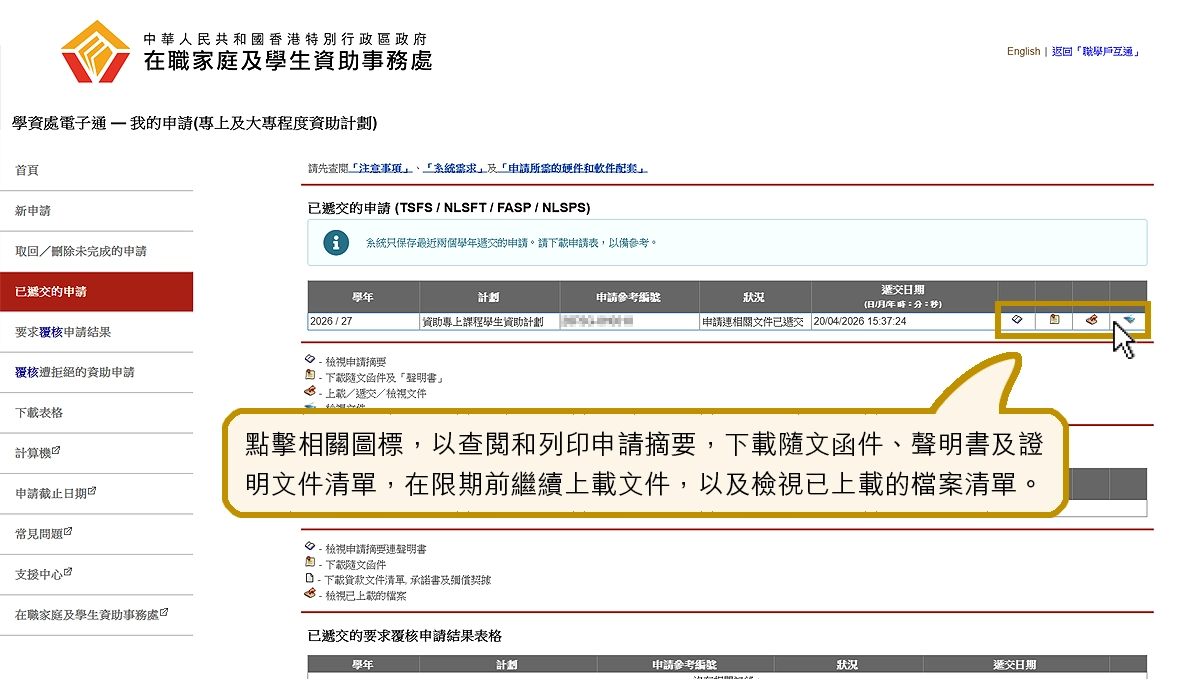Open 首頁 in the sidebar menu
1200x679 pixels.
(x=27, y=171)
